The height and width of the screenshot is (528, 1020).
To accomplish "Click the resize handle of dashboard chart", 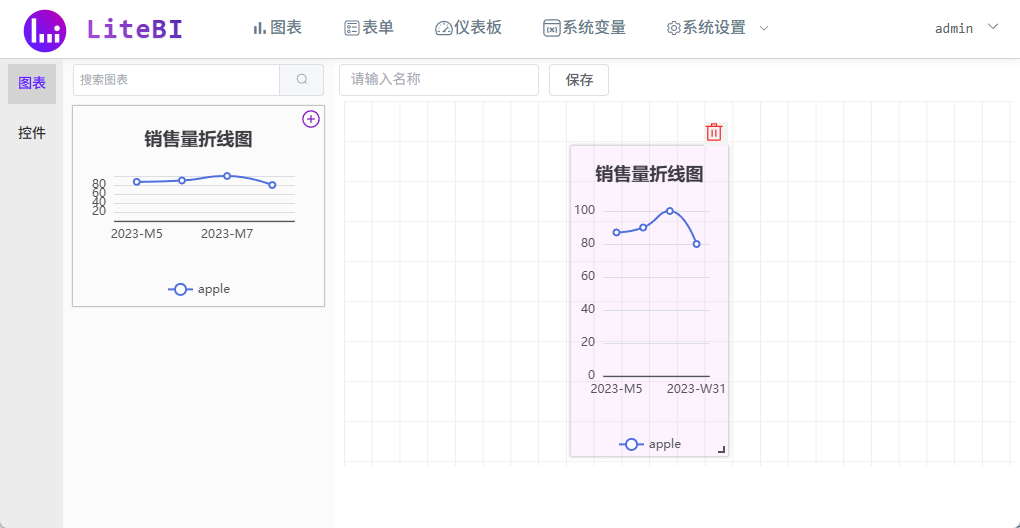I will tap(721, 449).
